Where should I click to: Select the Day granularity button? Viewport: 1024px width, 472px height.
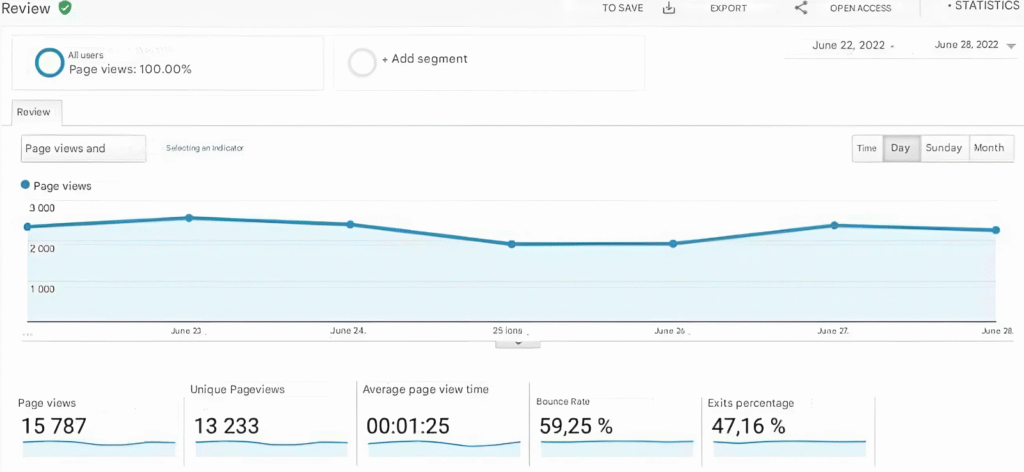pos(900,148)
